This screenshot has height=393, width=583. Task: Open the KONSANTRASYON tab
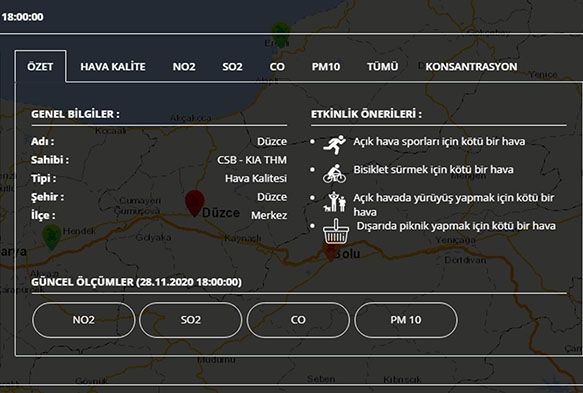click(x=471, y=67)
